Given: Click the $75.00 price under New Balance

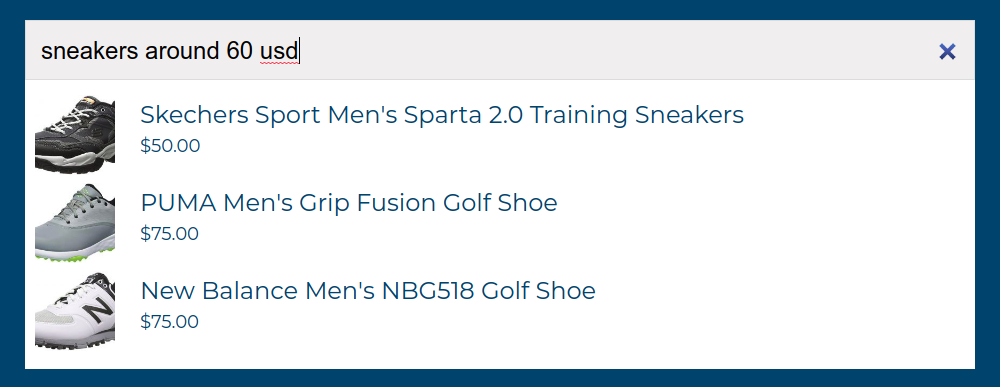Looking at the screenshot, I should click(170, 321).
